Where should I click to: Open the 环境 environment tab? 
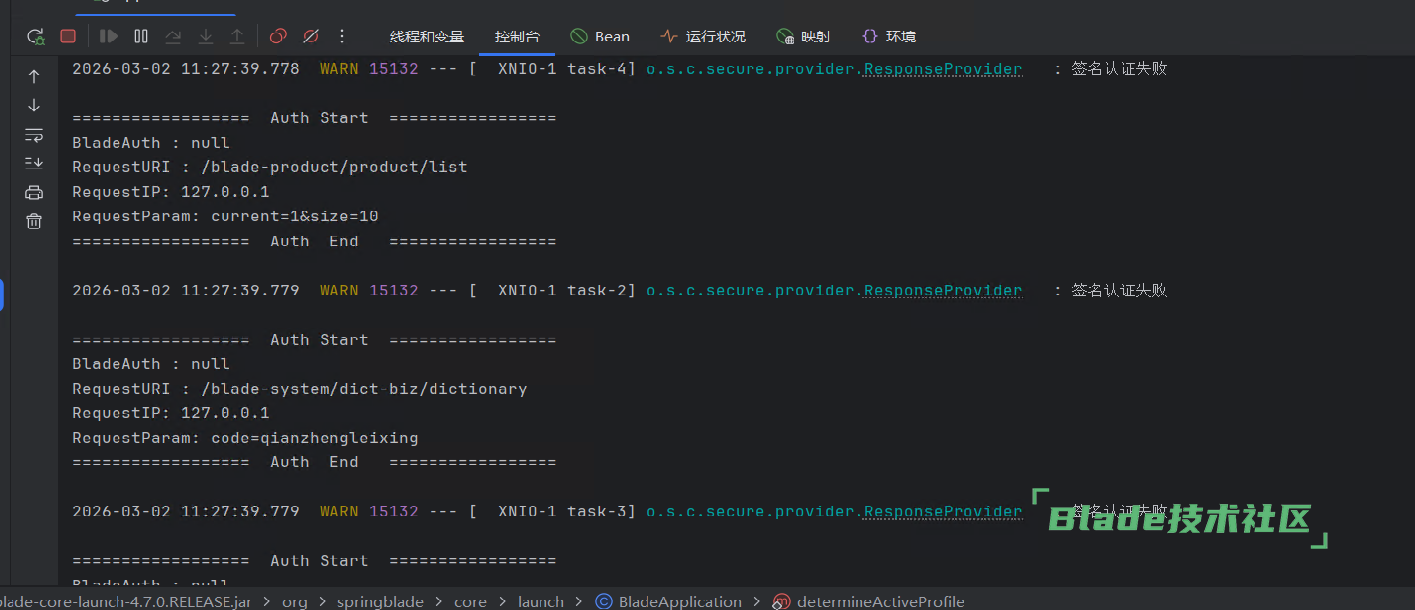click(889, 37)
